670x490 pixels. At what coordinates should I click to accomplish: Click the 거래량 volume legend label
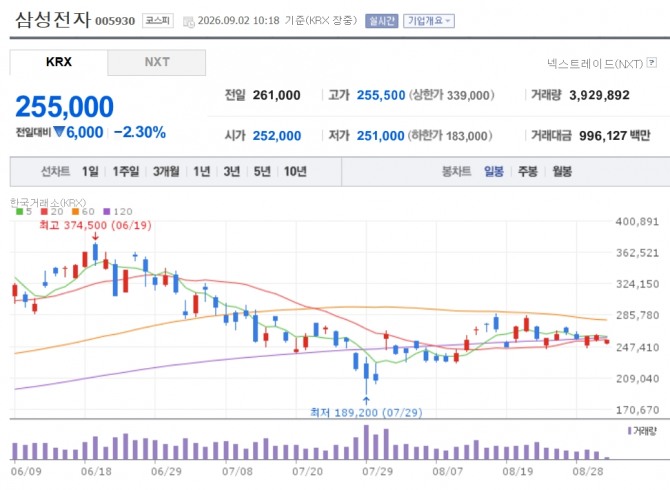(x=642, y=431)
